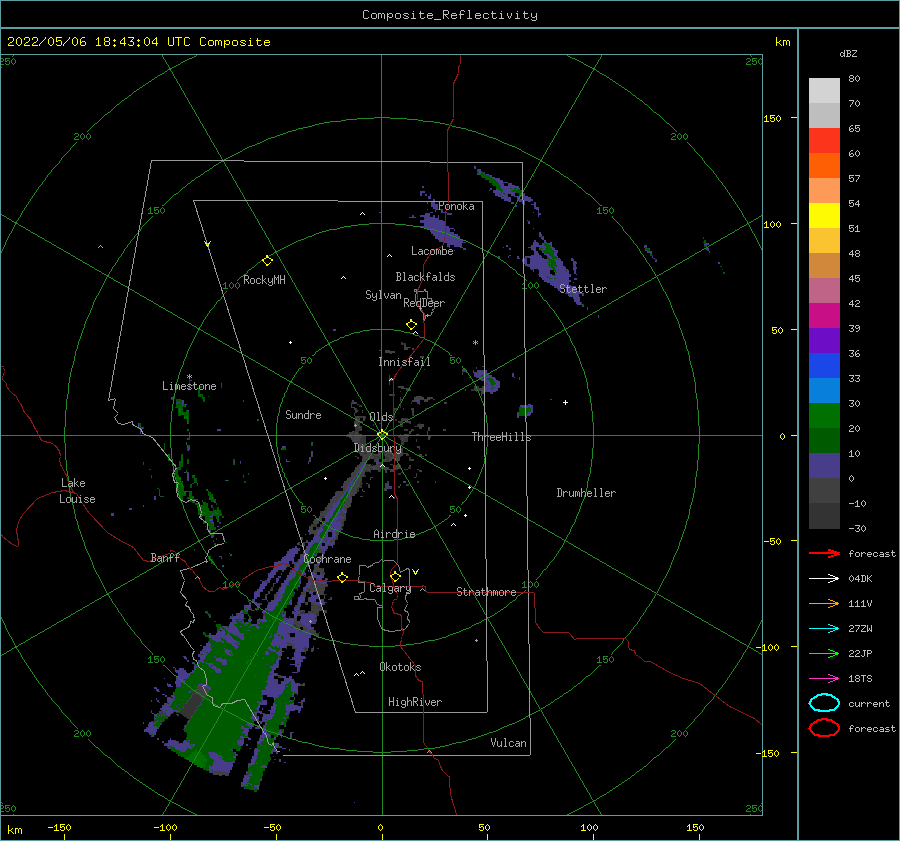This screenshot has height=841, width=900.
Task: Click the white 04DK arrow legend icon
Action: 824,579
